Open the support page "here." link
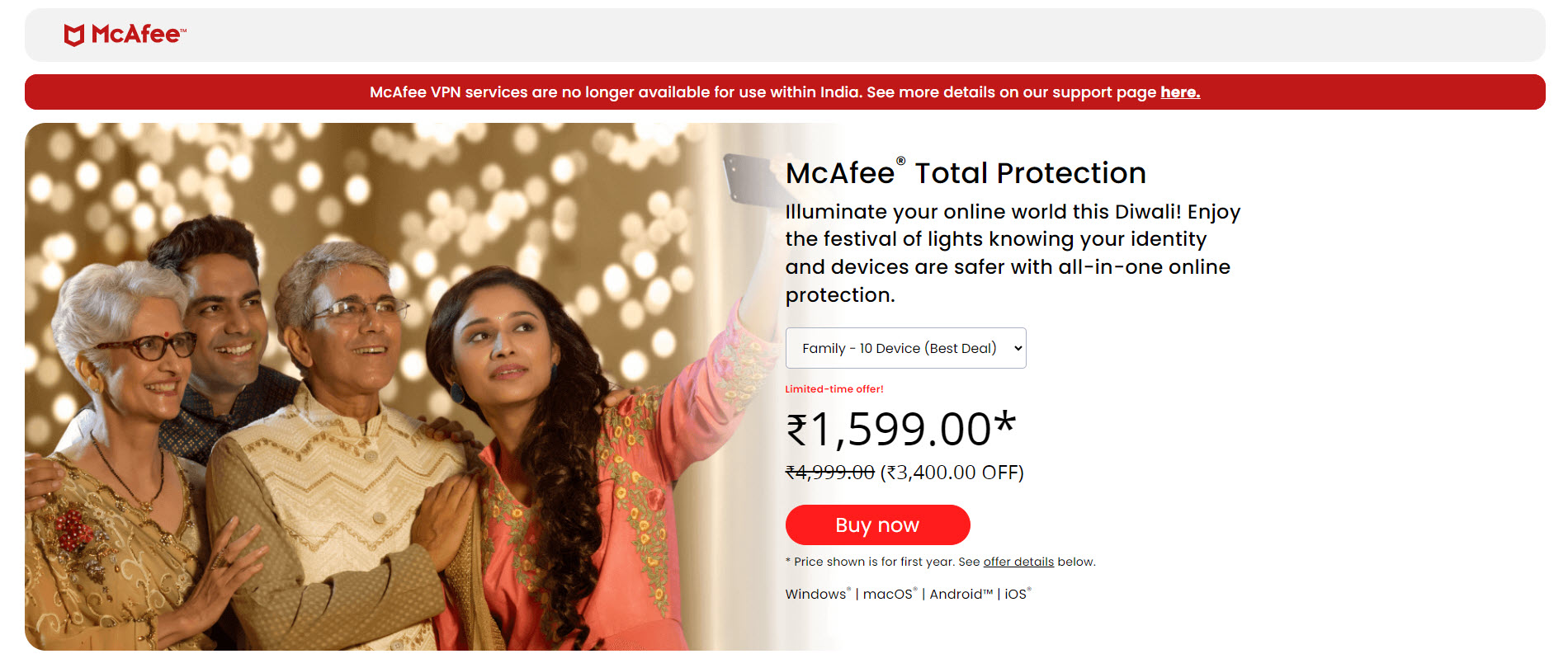This screenshot has height=668, width=1568. pyautogui.click(x=1179, y=92)
